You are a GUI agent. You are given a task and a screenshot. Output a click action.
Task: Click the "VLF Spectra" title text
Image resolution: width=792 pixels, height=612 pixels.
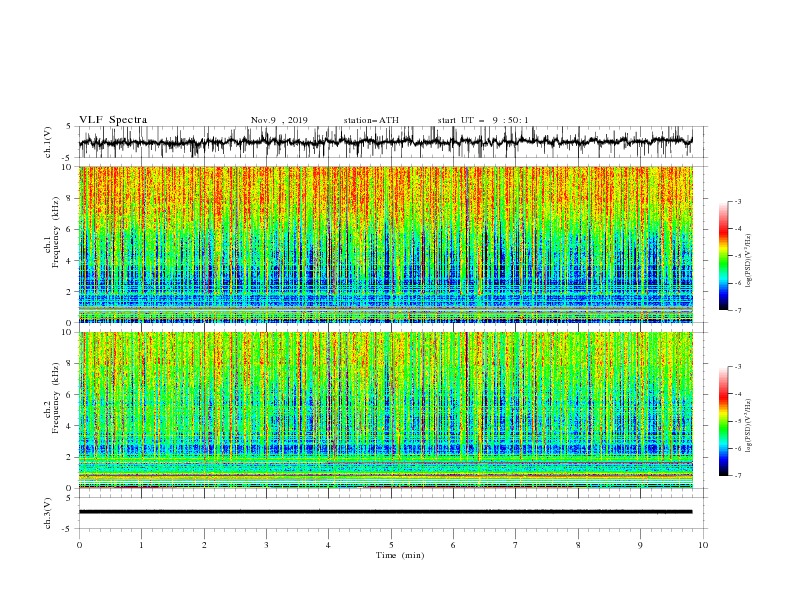tap(113, 120)
